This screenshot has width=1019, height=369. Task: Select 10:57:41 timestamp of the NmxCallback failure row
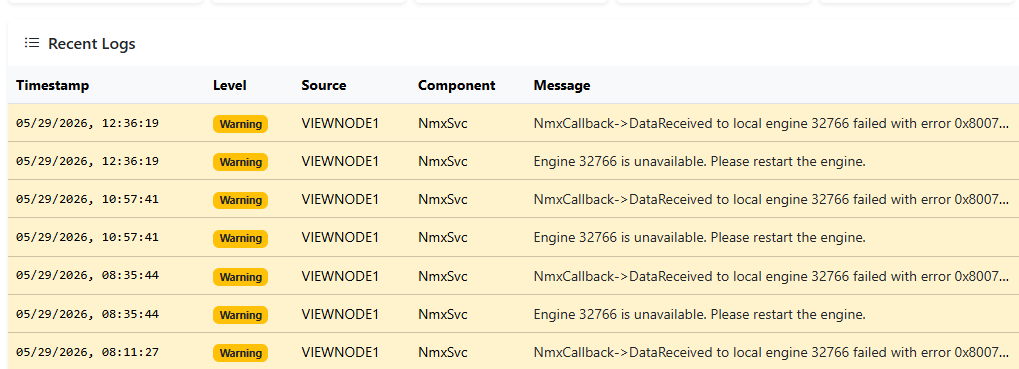[87, 199]
